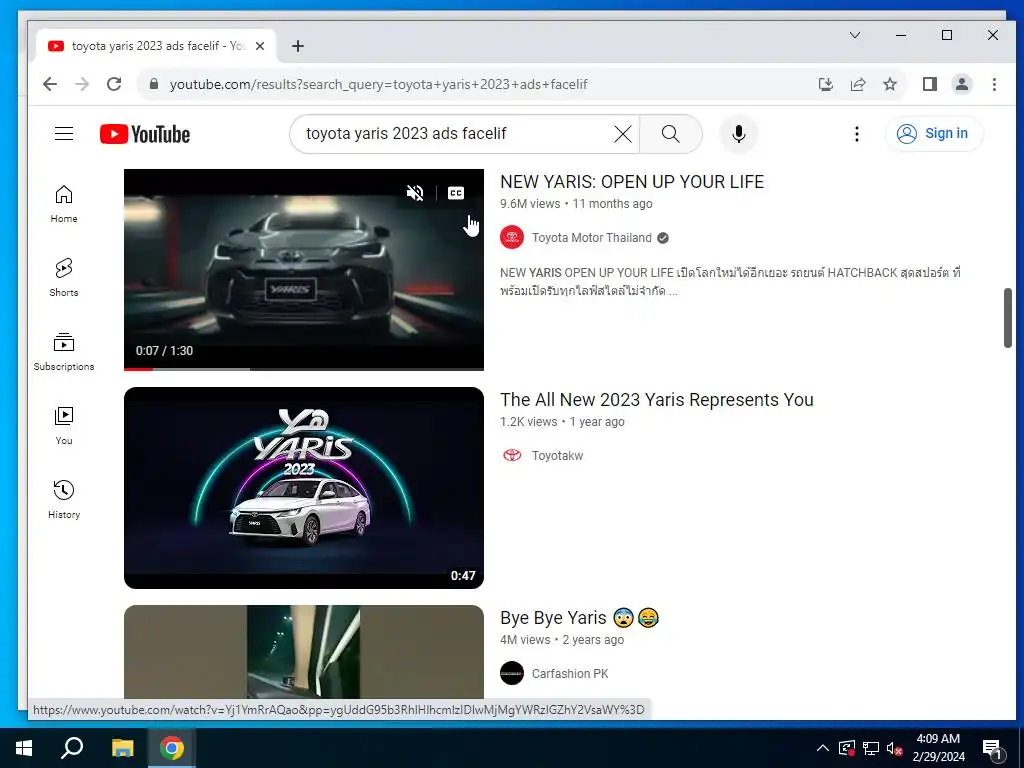Screen dimensions: 1024x768
Task: Open Chrome profile icon
Action: pos(962,84)
